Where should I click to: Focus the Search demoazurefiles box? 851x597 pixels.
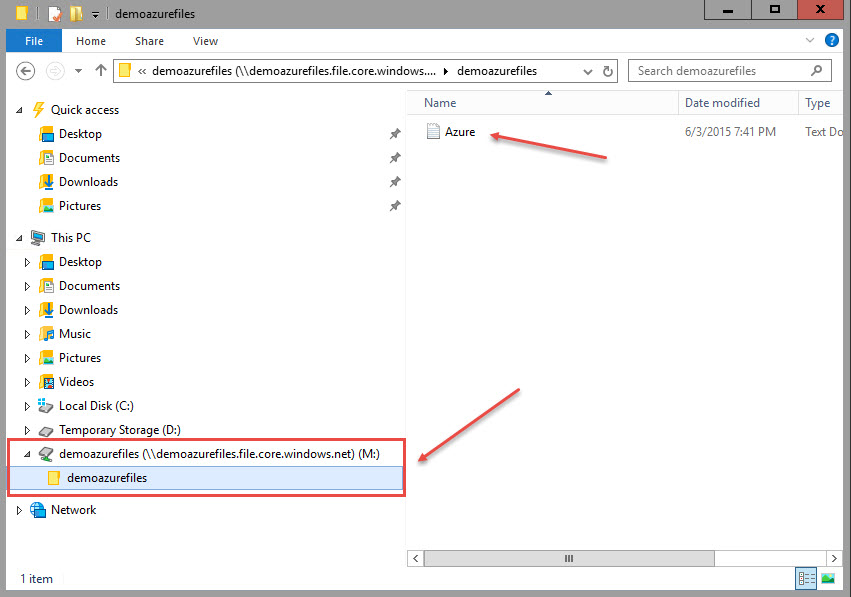coord(729,71)
